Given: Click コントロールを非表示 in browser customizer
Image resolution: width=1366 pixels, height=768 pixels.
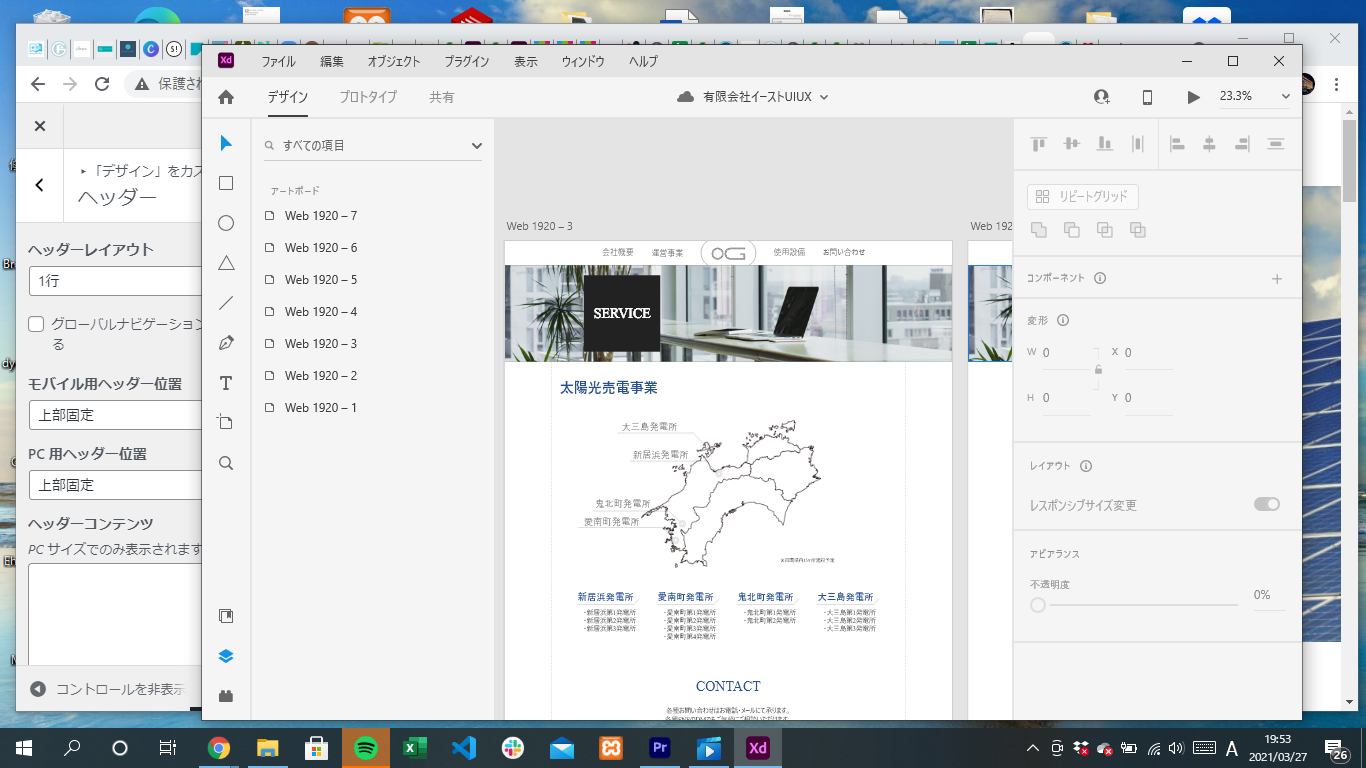Looking at the screenshot, I should (x=107, y=689).
